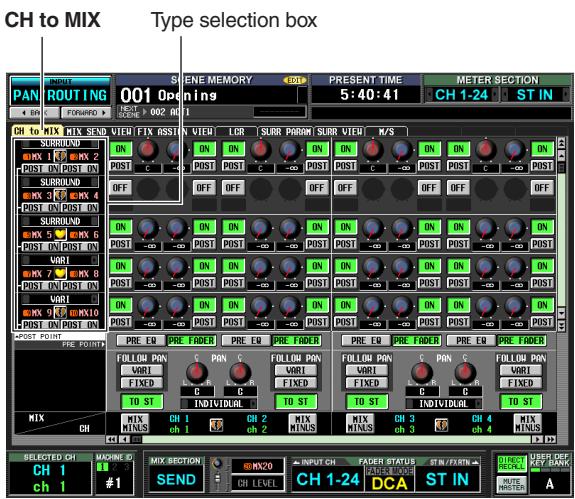Click the pair icon between CH 3 and CH 4
This screenshot has height=499, width=575.
(441, 425)
